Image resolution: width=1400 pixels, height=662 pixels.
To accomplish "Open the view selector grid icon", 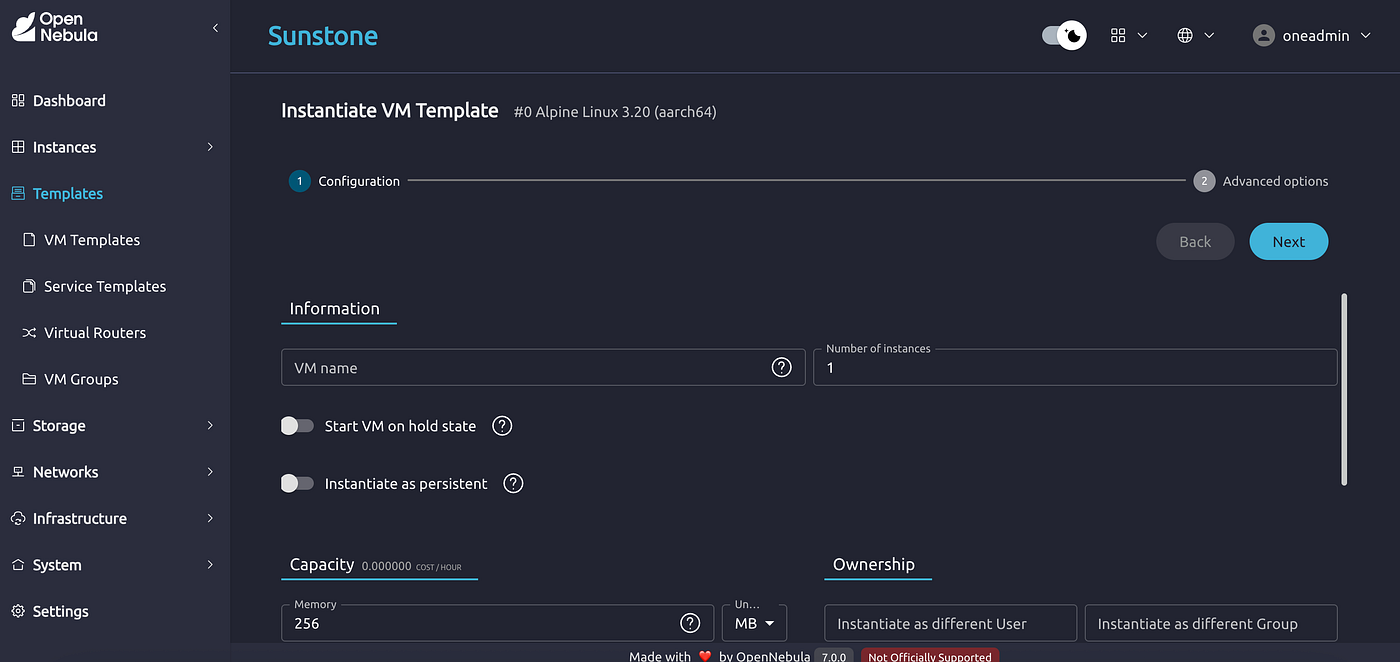I will click(1118, 35).
